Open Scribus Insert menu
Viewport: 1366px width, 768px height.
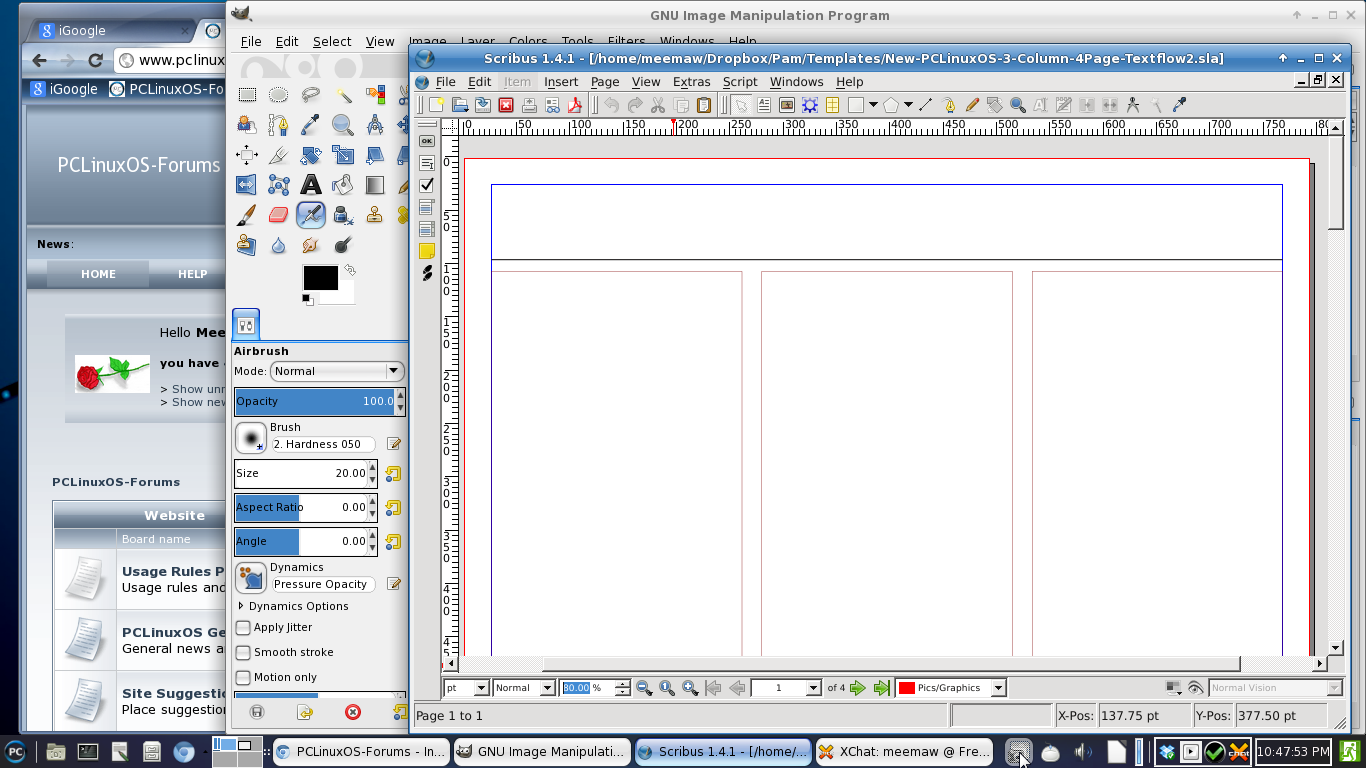pyautogui.click(x=561, y=82)
